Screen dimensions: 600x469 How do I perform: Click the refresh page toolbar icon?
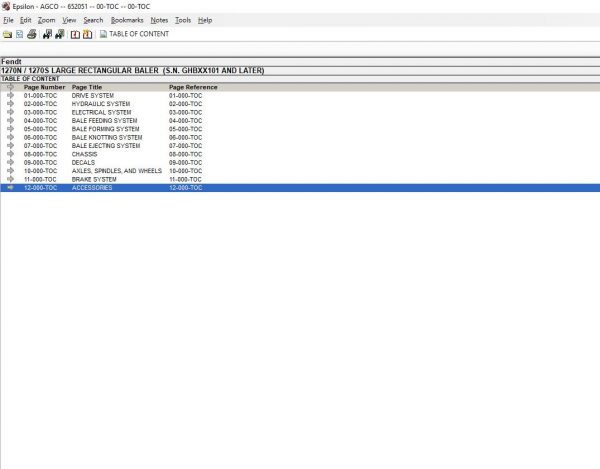click(x=20, y=34)
